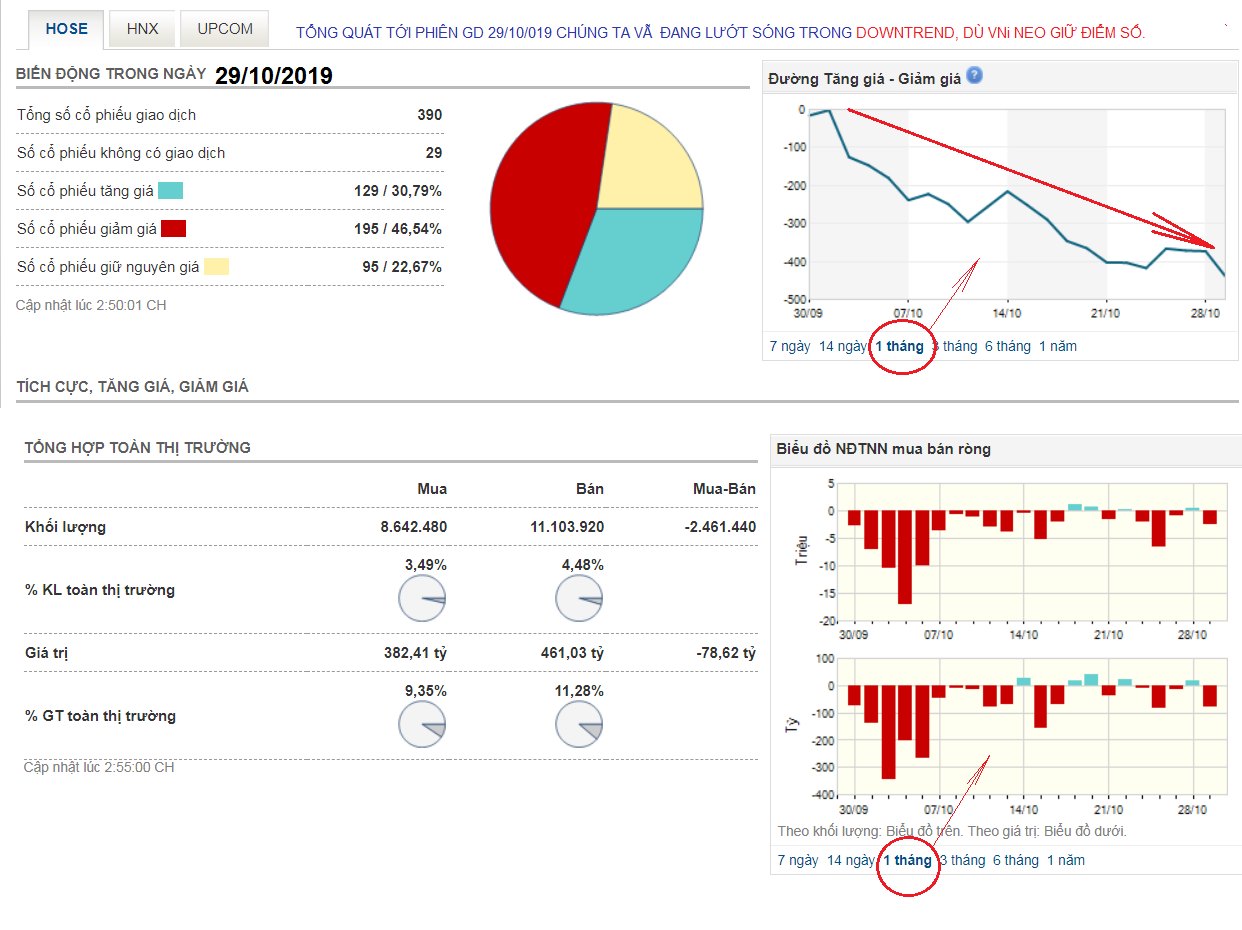1242x930 pixels.
Task: Select 14 ngày under the advance-decline chart
Action: pos(842,346)
